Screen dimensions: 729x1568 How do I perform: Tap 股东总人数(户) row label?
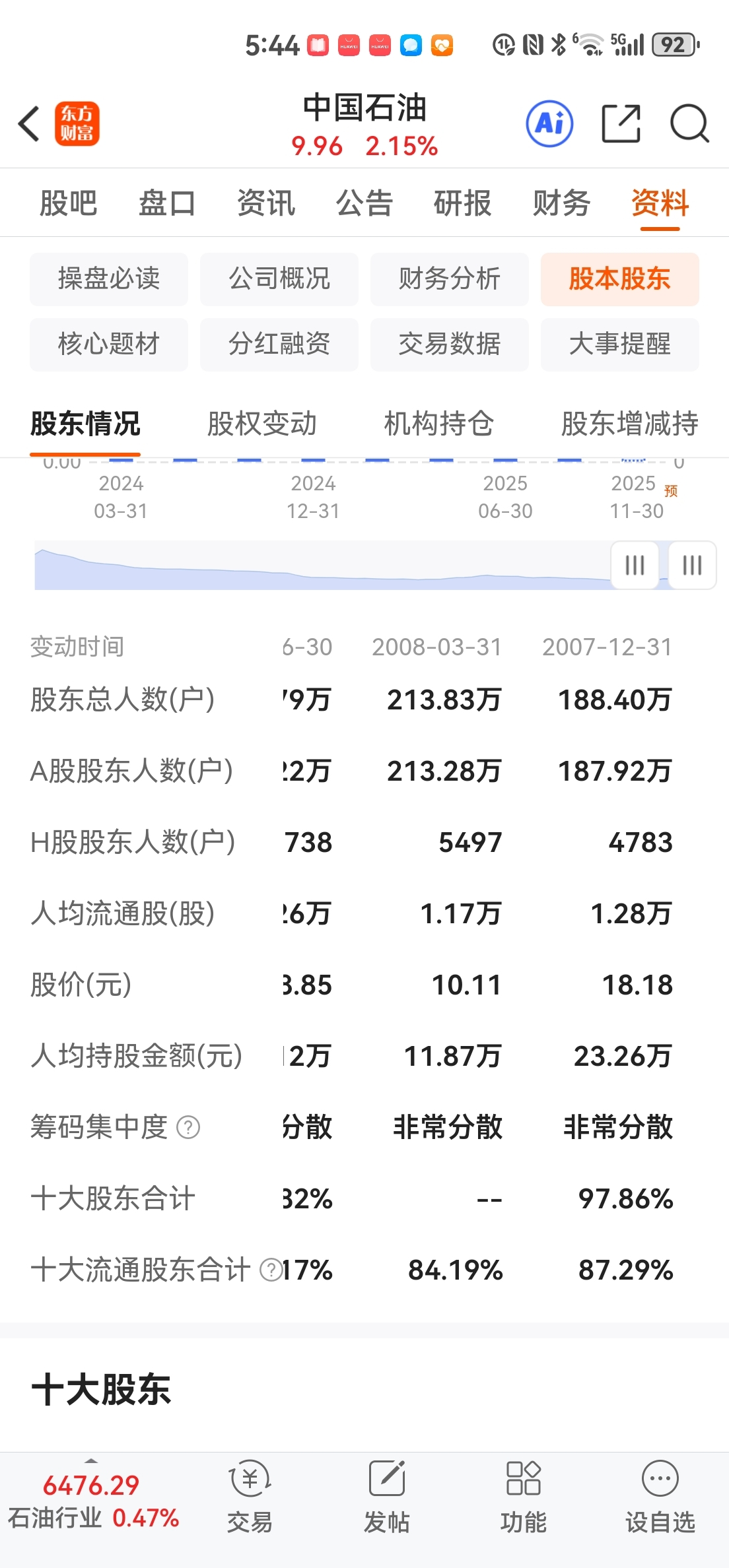123,700
